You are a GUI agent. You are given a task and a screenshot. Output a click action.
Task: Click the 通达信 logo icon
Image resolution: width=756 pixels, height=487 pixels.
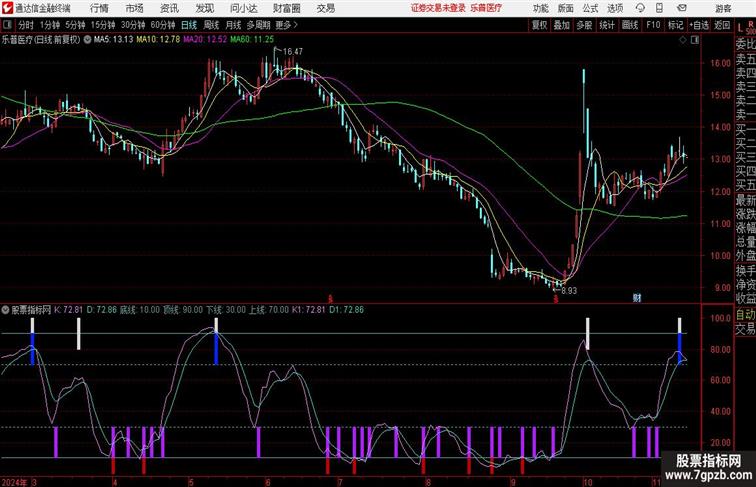(8, 8)
